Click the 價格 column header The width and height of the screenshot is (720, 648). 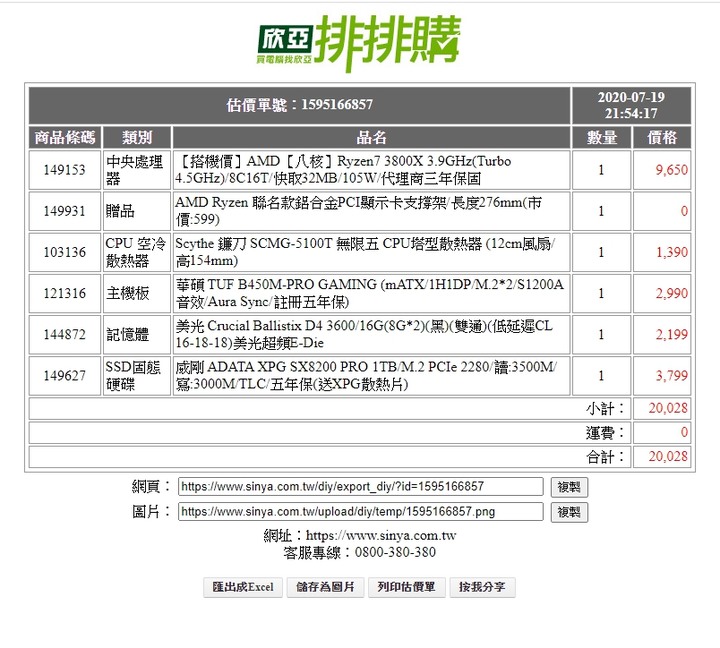click(x=662, y=137)
